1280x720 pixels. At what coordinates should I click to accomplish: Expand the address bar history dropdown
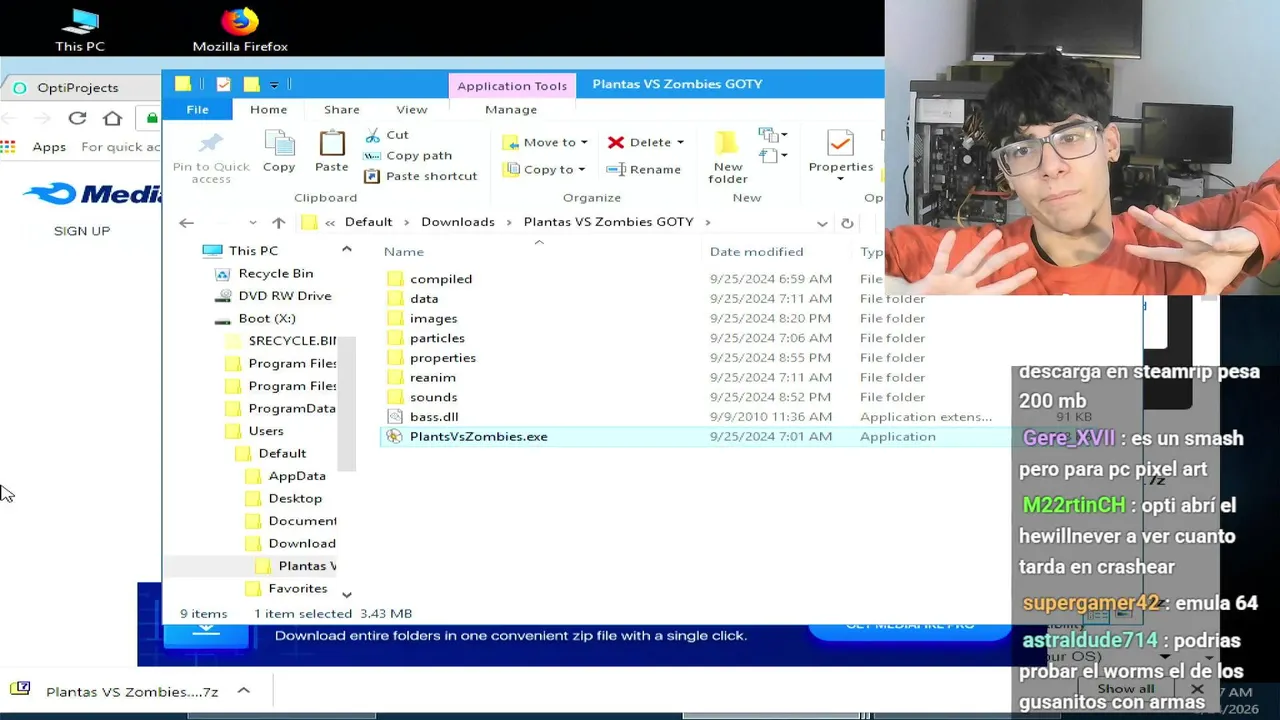tap(822, 223)
